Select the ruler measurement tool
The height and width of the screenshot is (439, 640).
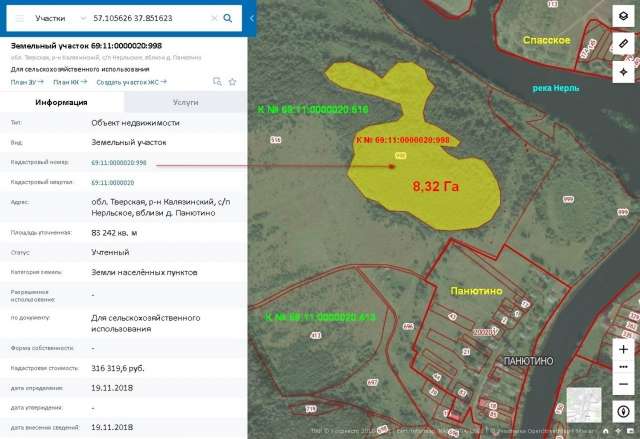click(623, 43)
